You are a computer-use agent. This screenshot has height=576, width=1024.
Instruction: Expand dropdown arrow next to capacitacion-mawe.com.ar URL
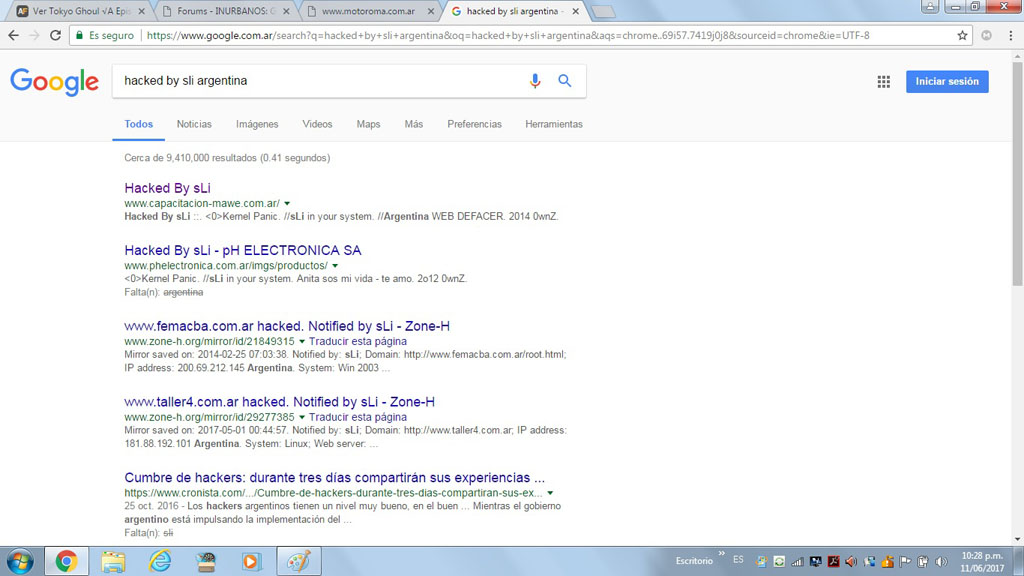pos(287,203)
